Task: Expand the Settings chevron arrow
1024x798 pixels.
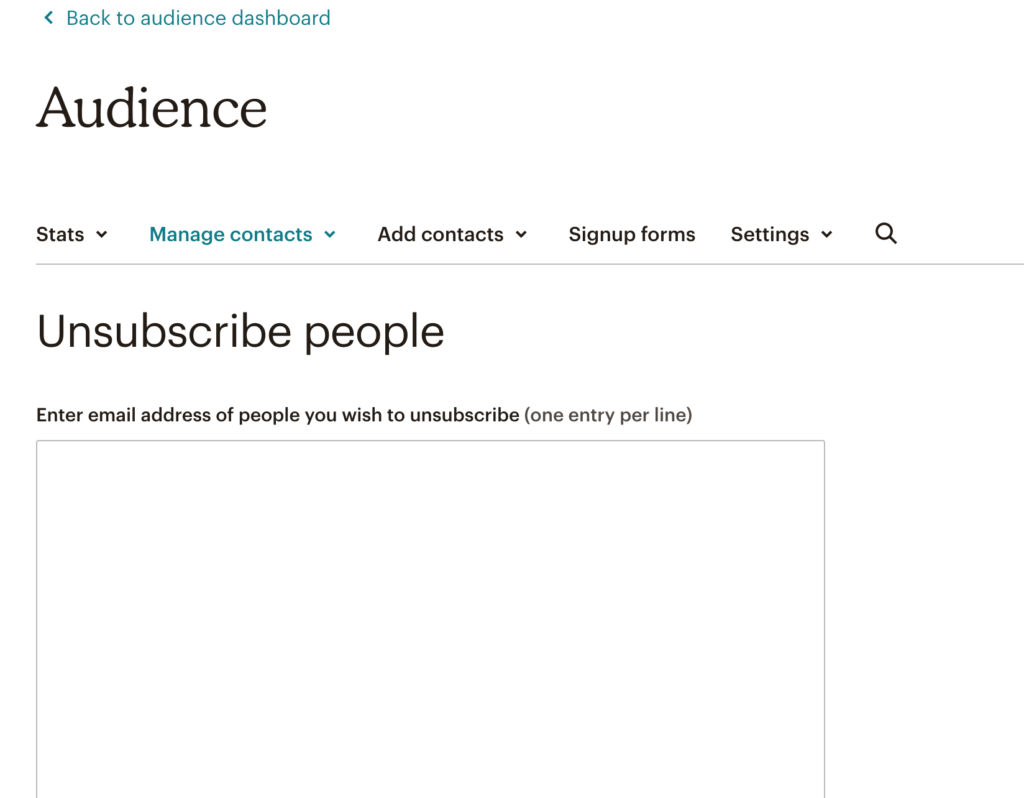Action: 827,234
